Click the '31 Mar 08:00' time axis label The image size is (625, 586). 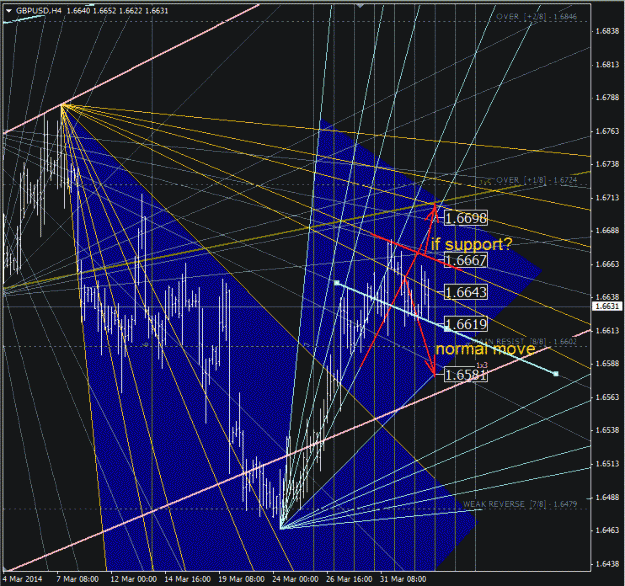coord(403,579)
